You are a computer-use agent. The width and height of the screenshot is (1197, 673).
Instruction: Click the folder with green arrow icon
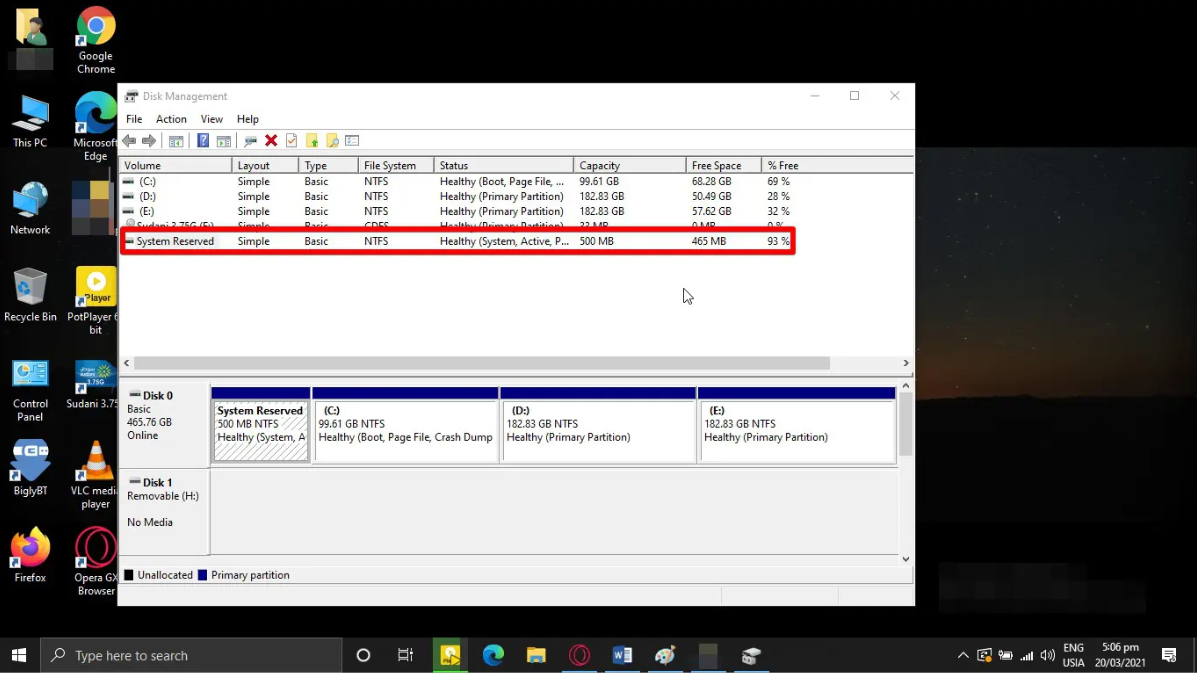(x=312, y=141)
